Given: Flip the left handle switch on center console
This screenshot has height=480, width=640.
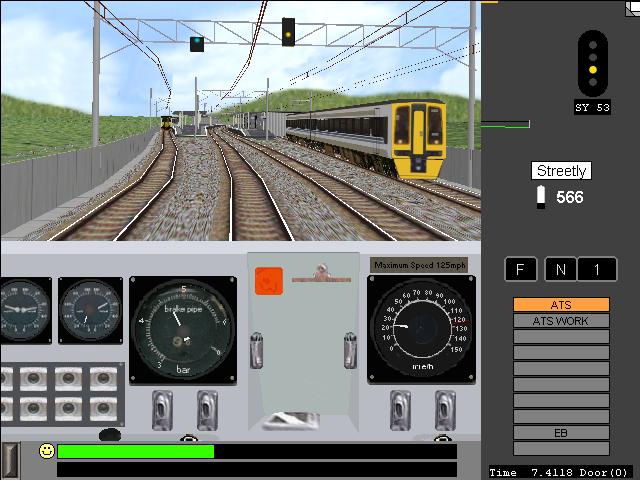Looking at the screenshot, I should click(x=258, y=349).
